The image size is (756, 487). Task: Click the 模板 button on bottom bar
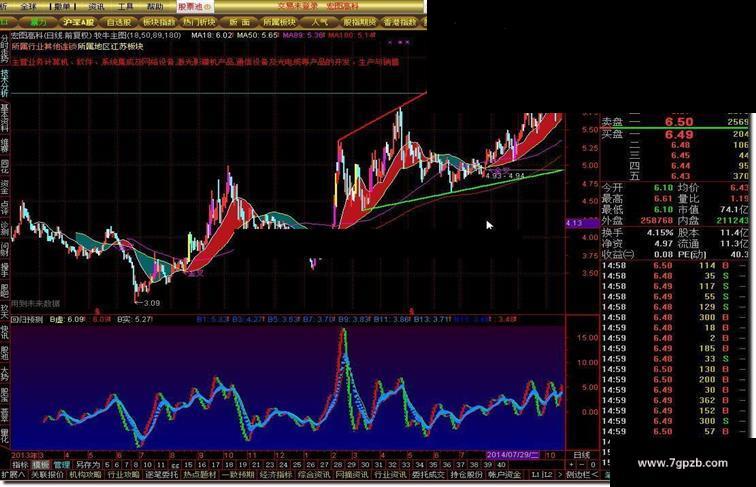click(x=41, y=465)
